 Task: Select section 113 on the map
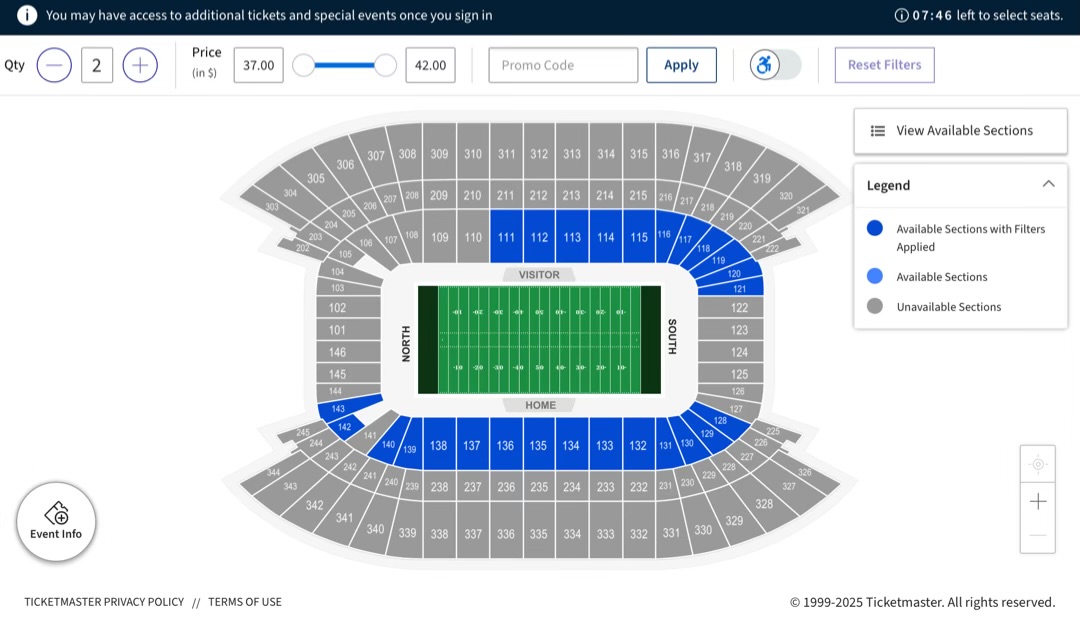tap(572, 237)
